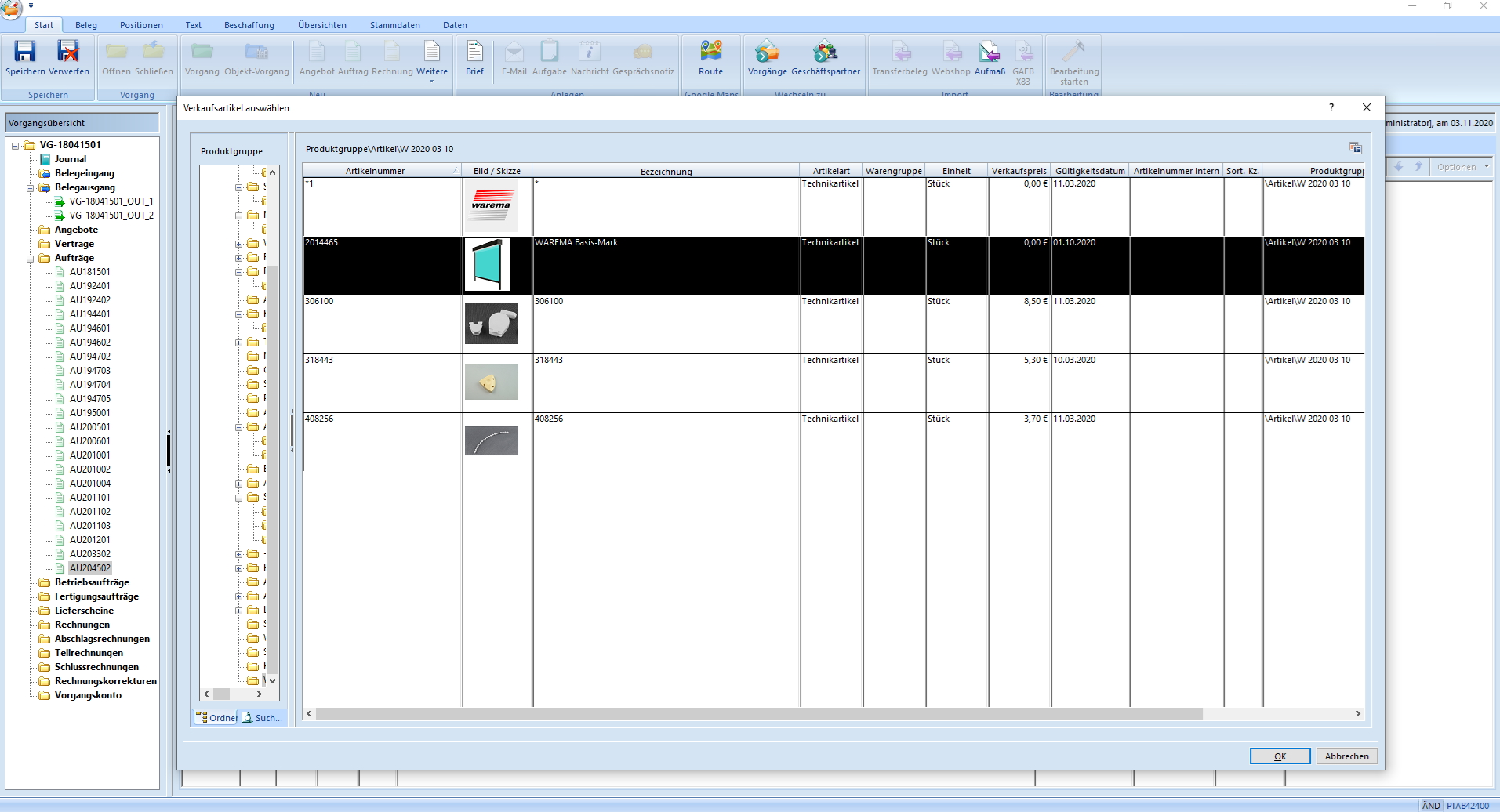Click the Rechnung document icon

(392, 52)
